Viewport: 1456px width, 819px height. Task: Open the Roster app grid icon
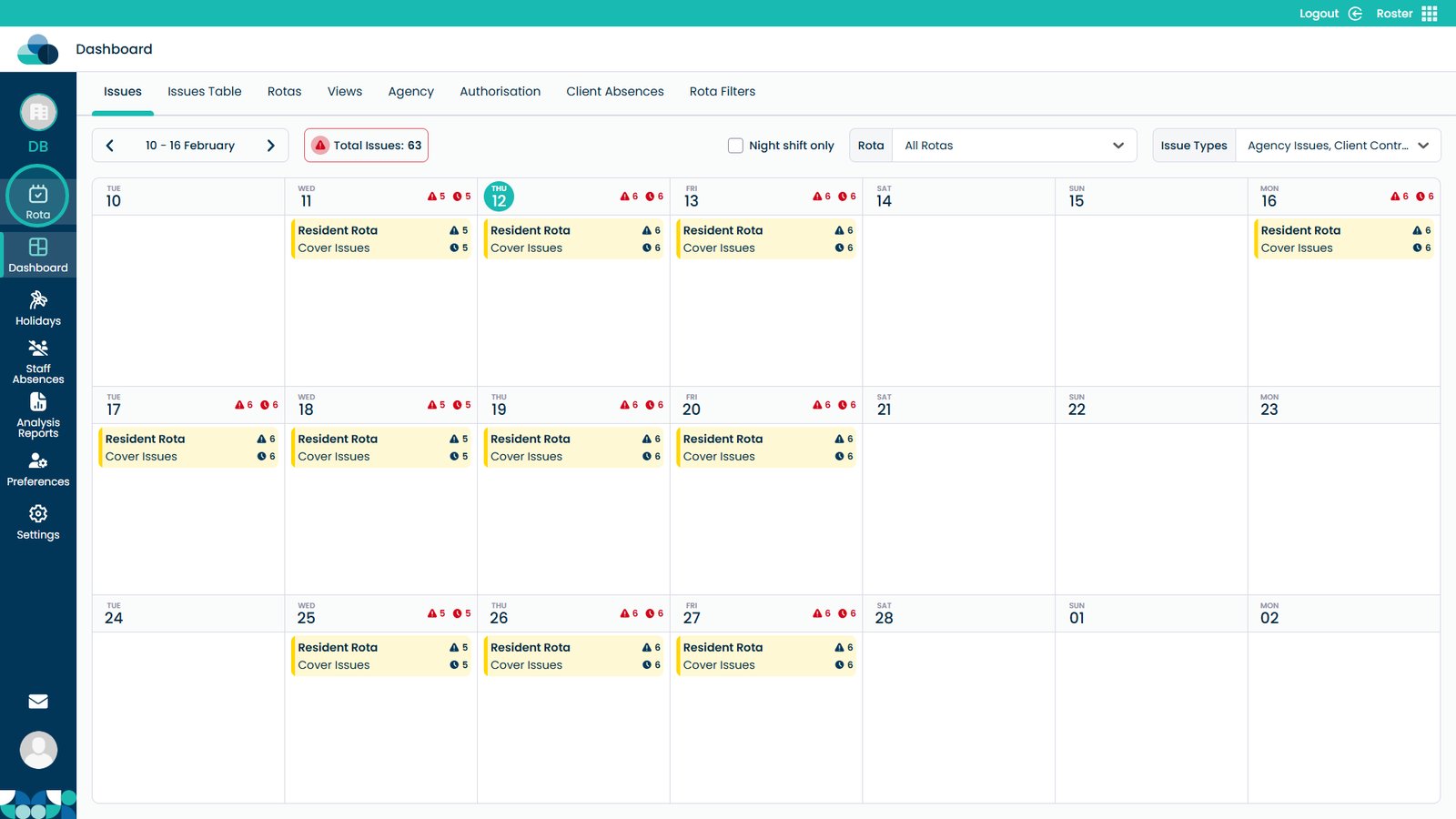pos(1430,14)
